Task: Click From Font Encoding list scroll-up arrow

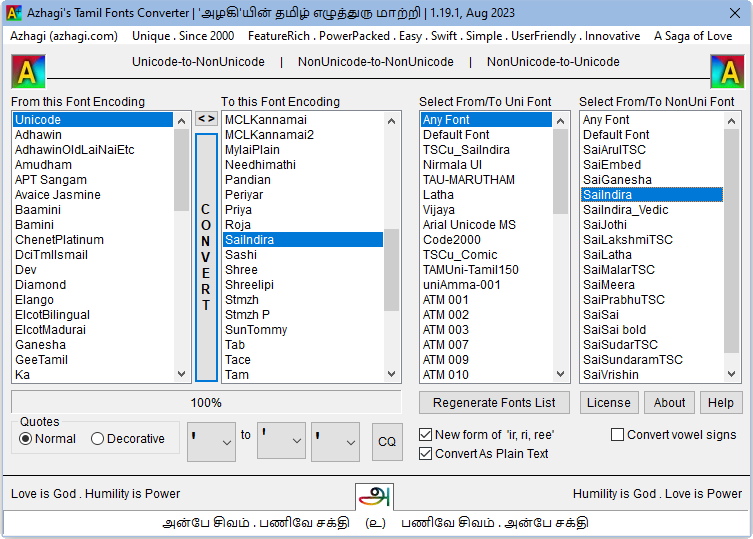Action: (x=182, y=121)
